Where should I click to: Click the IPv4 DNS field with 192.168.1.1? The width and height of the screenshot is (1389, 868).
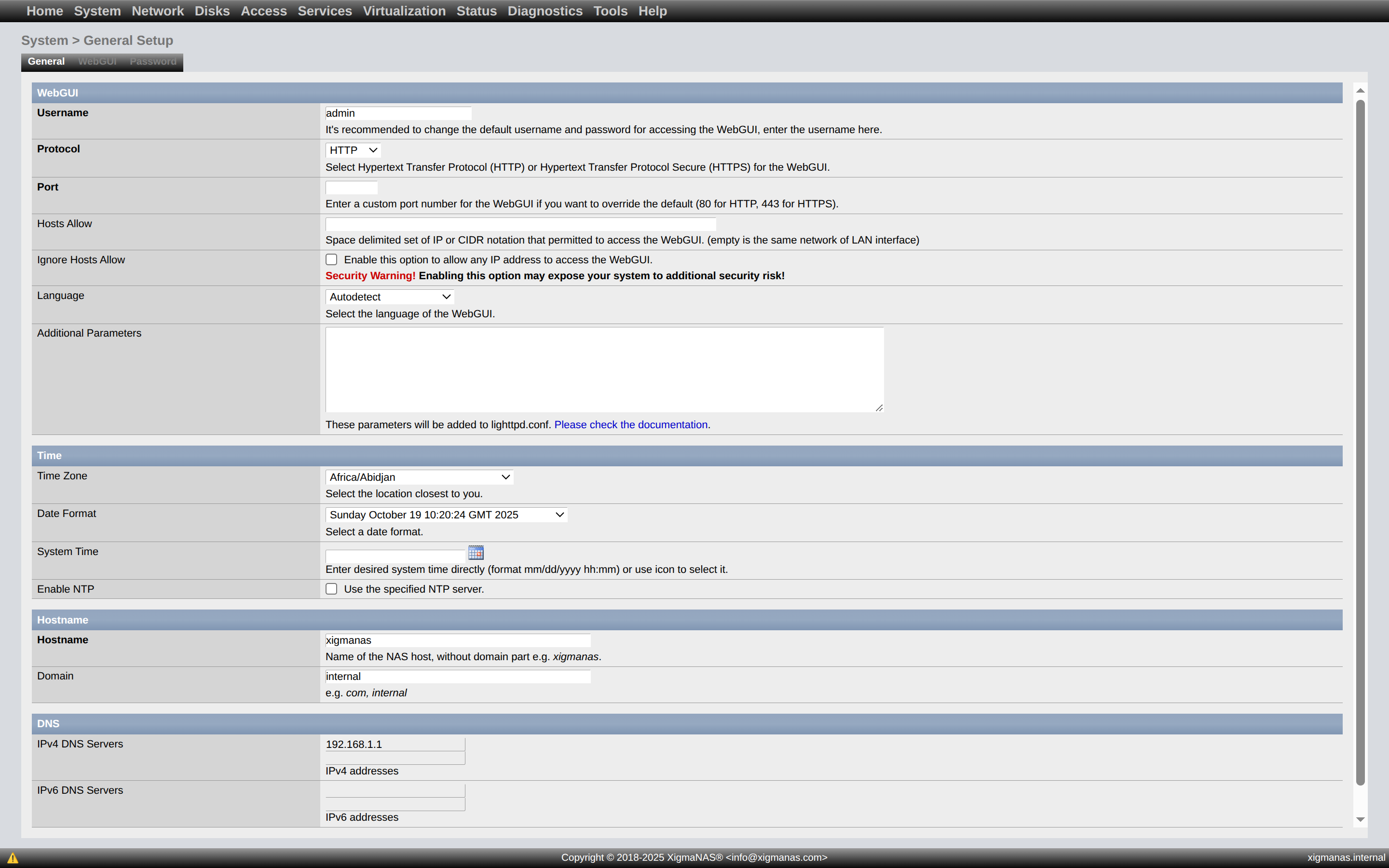pos(395,744)
